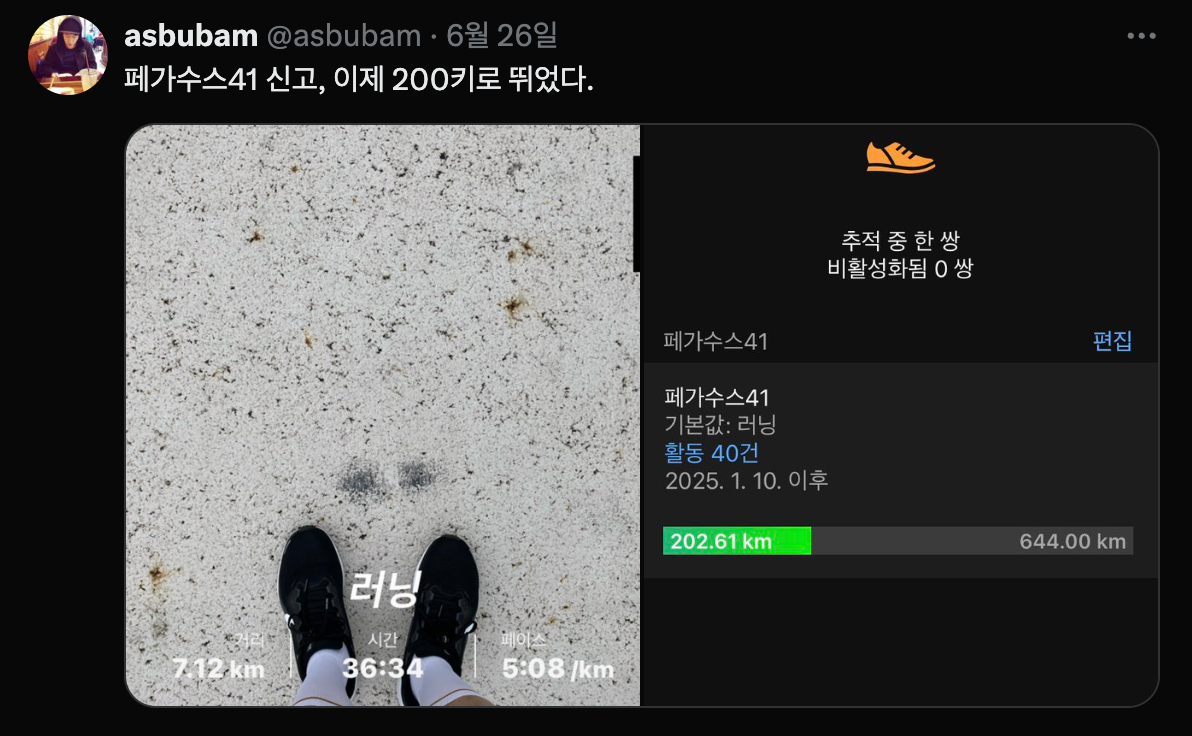The width and height of the screenshot is (1192, 736).
Task: Open the asbubam display name link
Action: [191, 36]
